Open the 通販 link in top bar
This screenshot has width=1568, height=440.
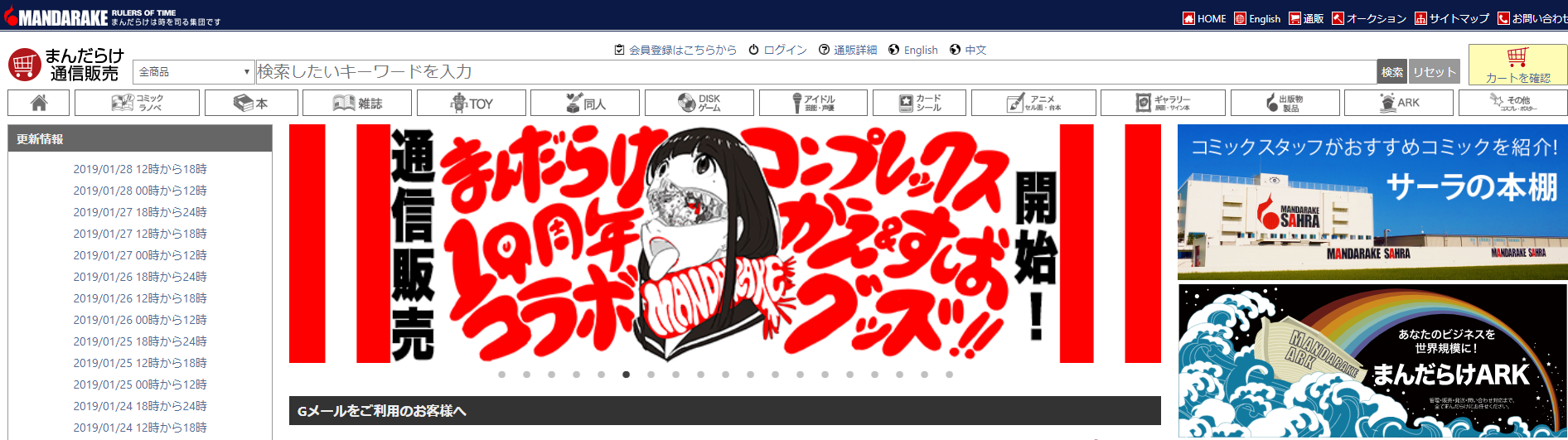tap(1306, 18)
